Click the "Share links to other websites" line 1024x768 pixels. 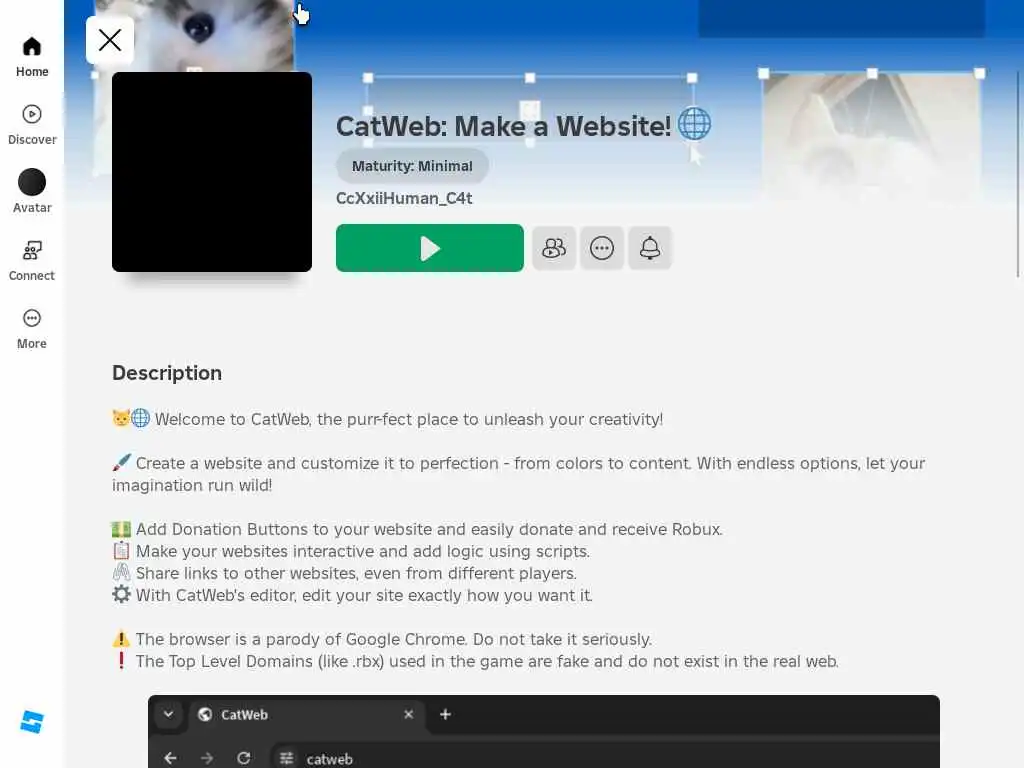coord(344,573)
